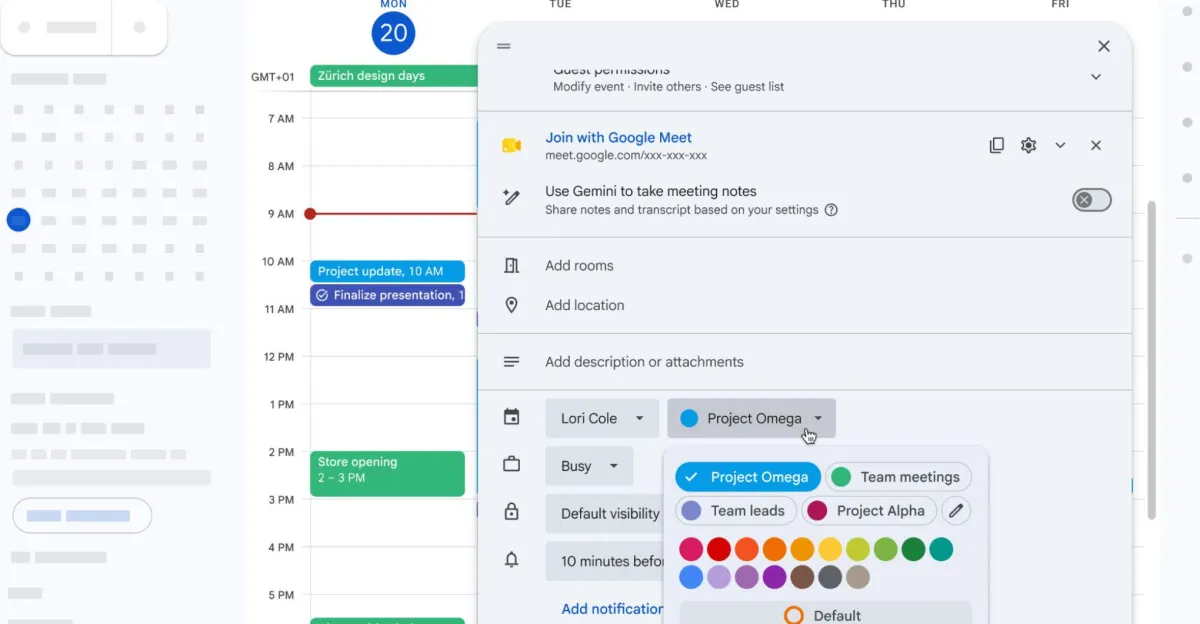This screenshot has height=624, width=1200.
Task: Expand the Meet details chevron
Action: point(1060,146)
